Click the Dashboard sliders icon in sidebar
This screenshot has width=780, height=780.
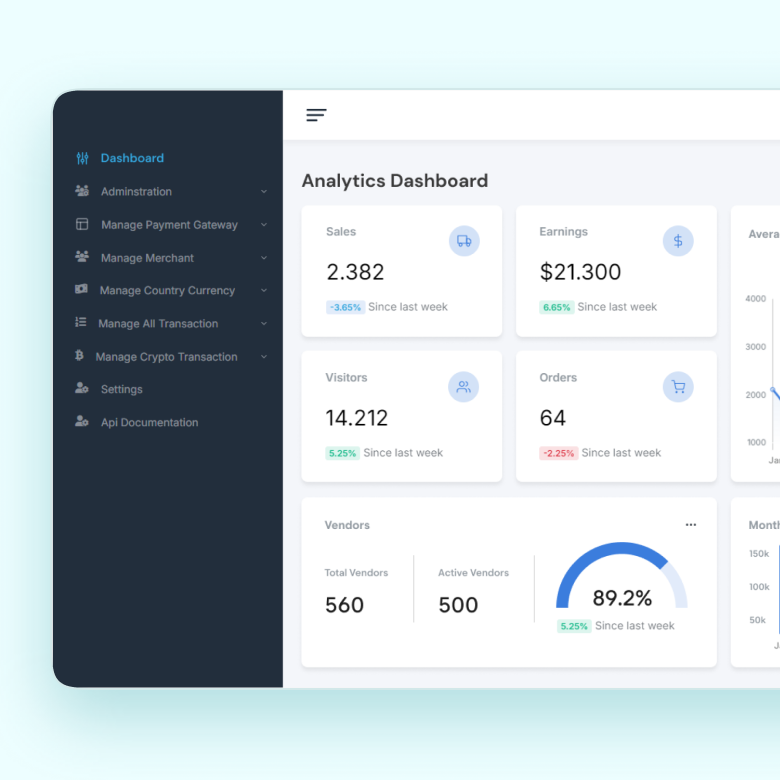pos(82,158)
